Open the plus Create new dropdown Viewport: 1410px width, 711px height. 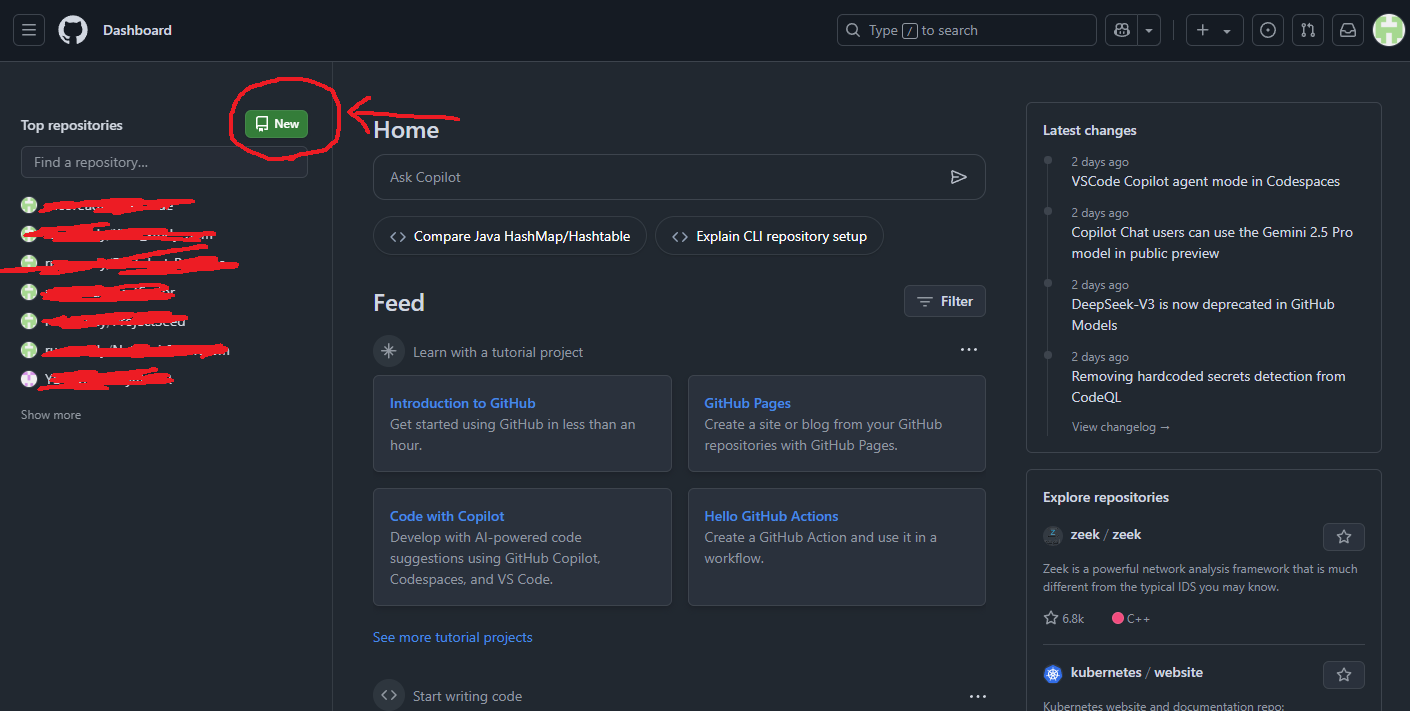tap(1214, 30)
